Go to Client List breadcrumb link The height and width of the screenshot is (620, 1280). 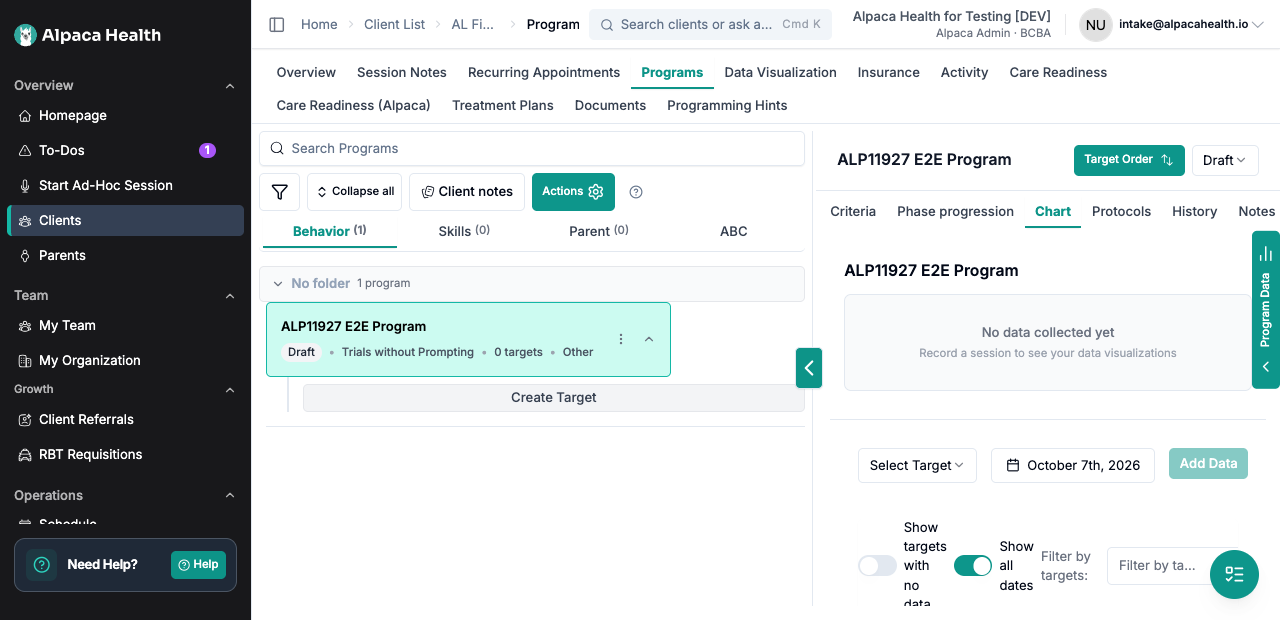tap(395, 24)
